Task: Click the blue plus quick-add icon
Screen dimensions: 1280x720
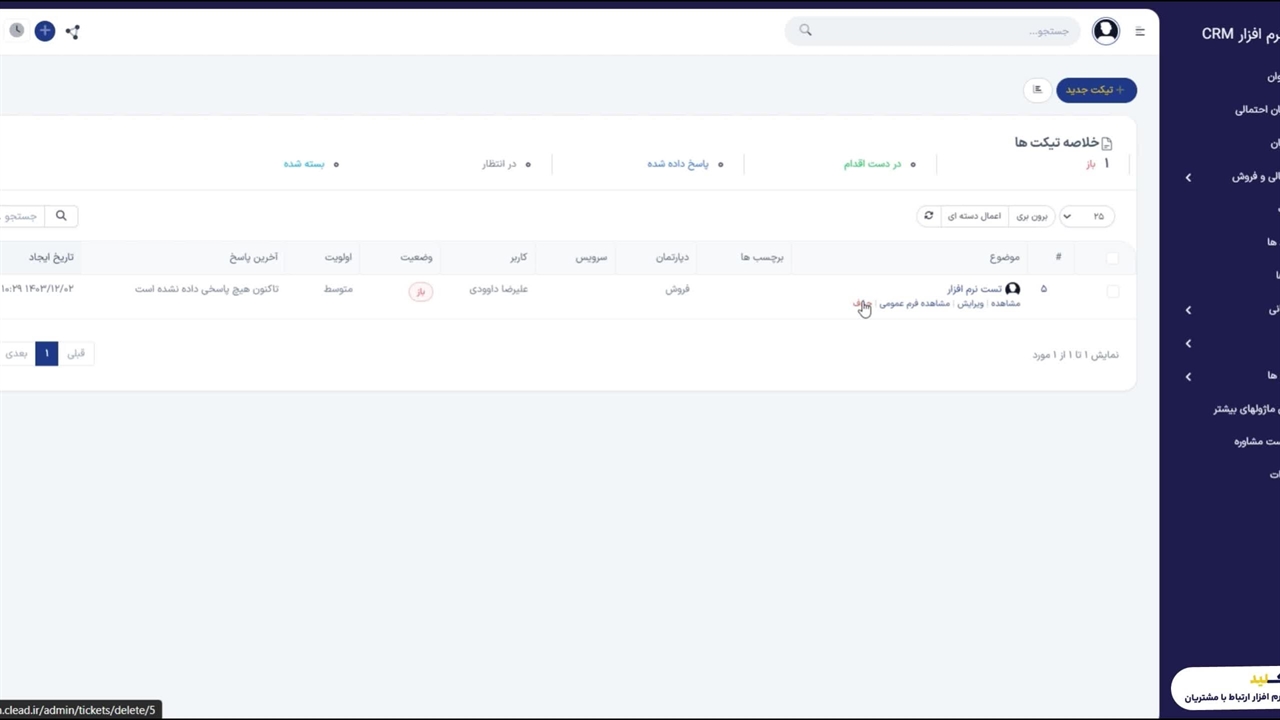Action: (45, 31)
